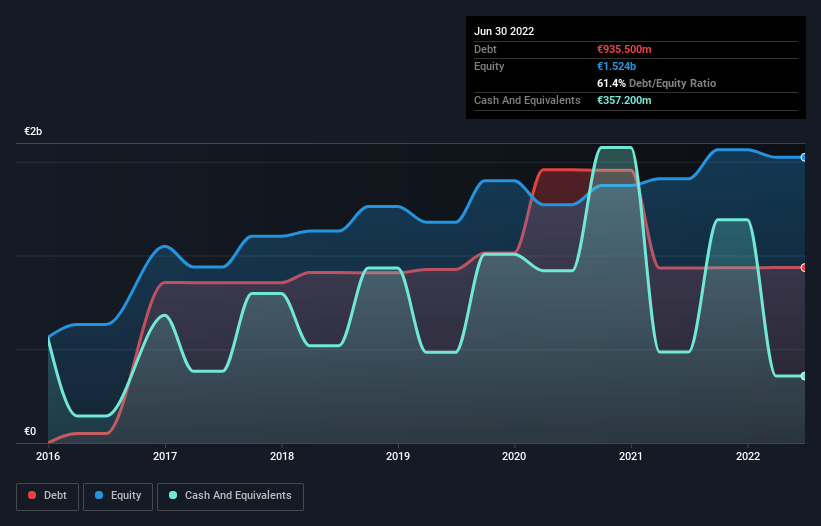This screenshot has height=526, width=821.
Task: Click the 2022 x-axis label
Action: (x=748, y=456)
